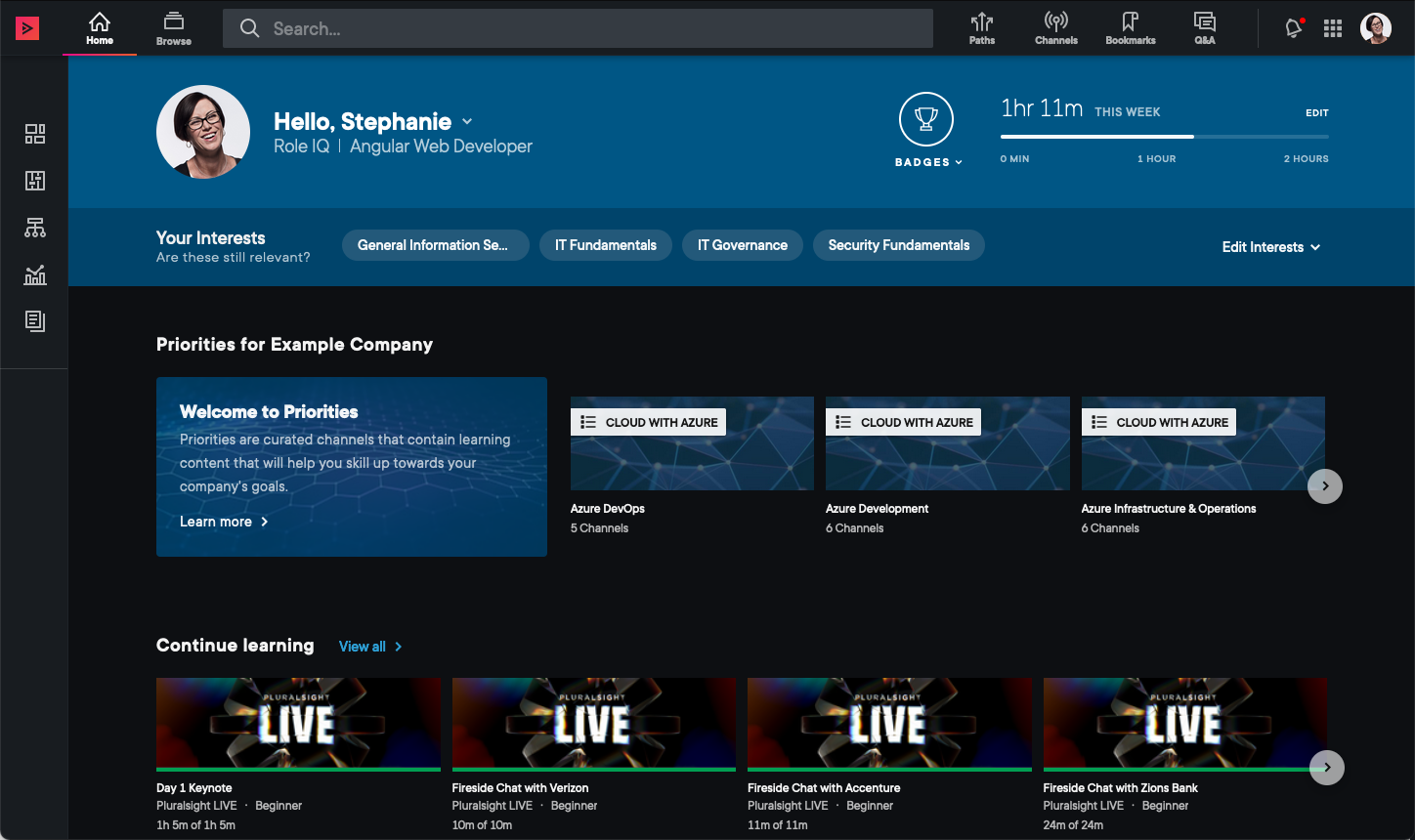Click Azure Infrastructure & Operations title
The image size is (1415, 840).
pos(1169,509)
